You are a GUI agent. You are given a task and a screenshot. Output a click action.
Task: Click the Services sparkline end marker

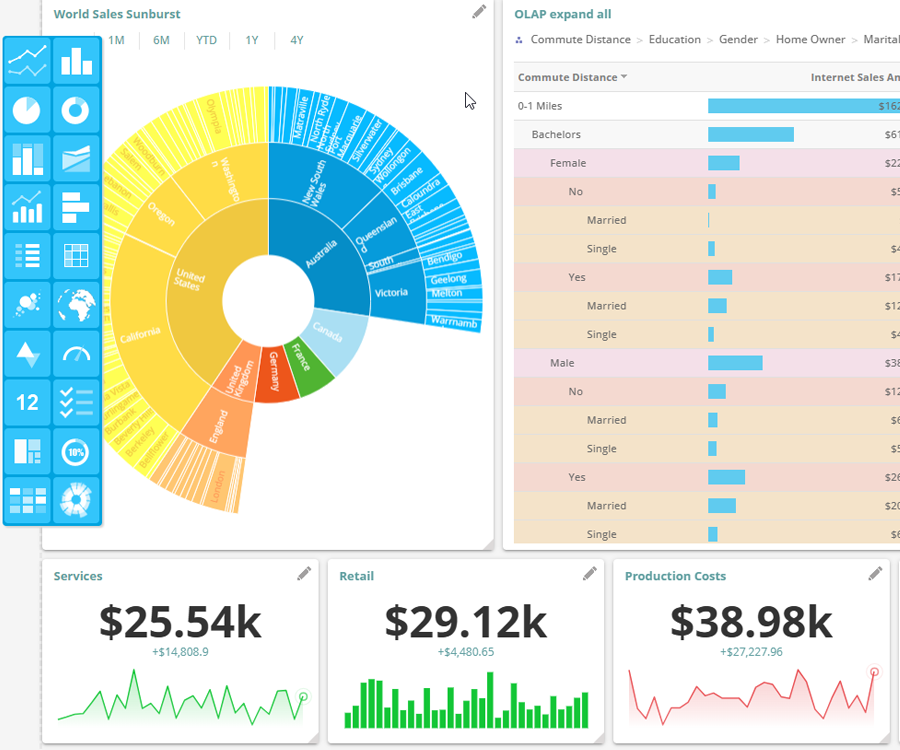pyautogui.click(x=303, y=696)
